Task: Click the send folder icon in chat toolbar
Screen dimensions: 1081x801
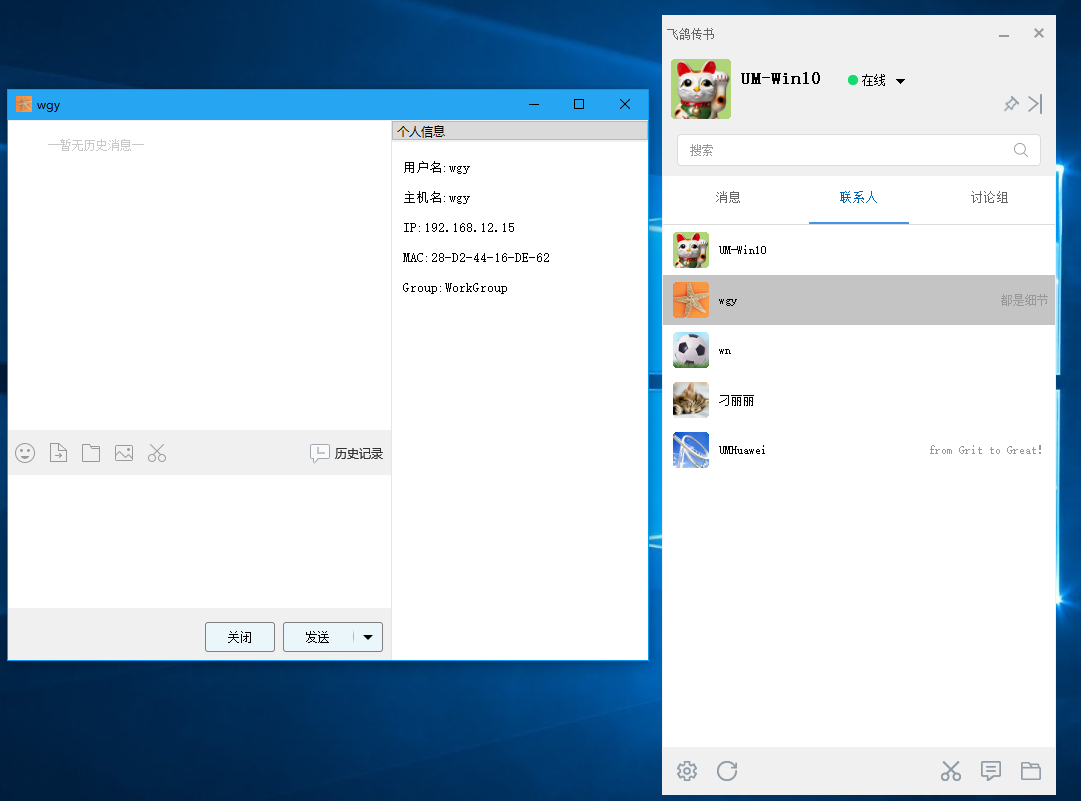Action: [x=90, y=453]
